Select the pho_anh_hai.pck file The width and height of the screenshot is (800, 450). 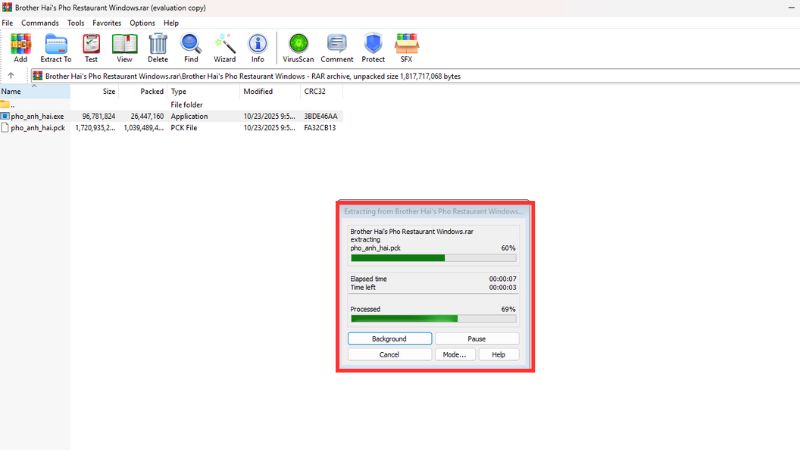coord(37,128)
